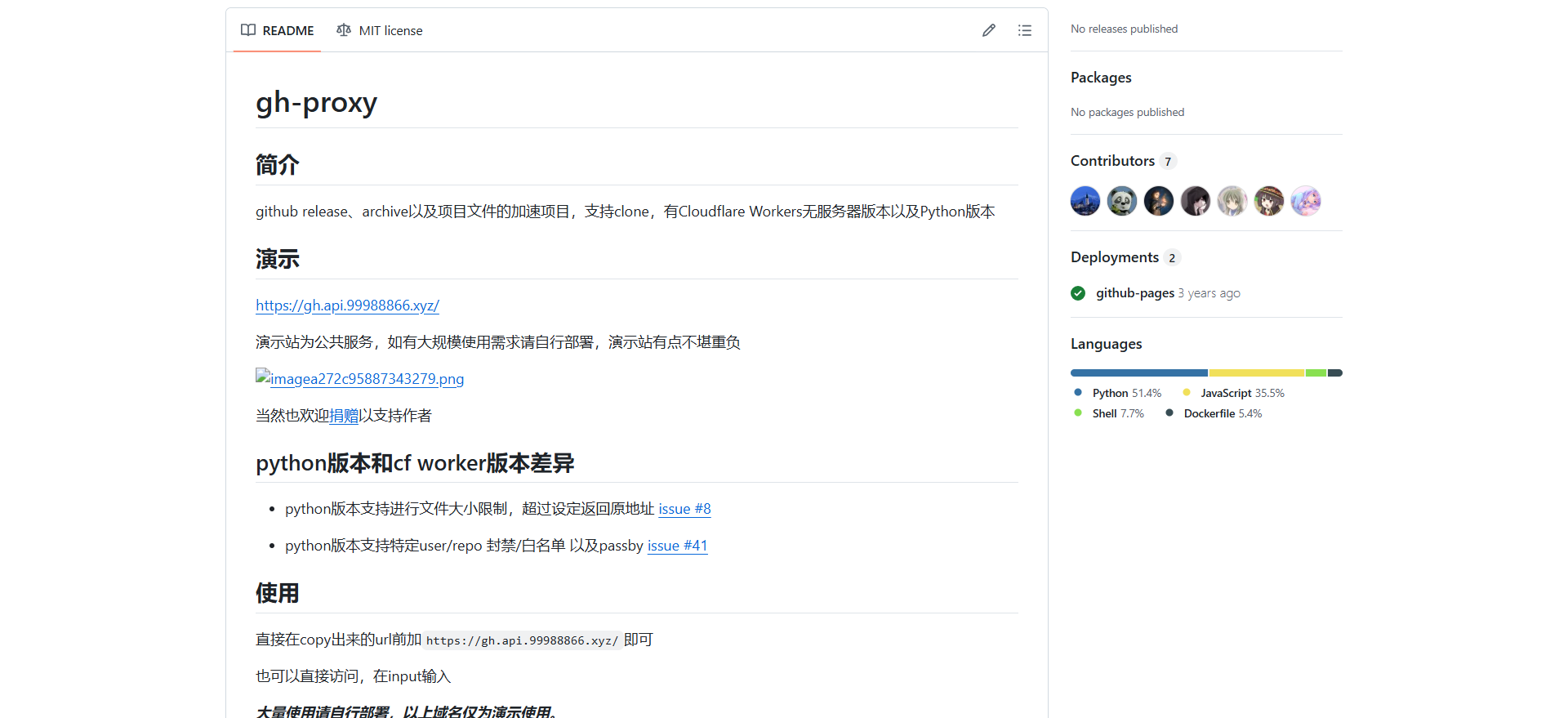Click the broken imagea272c95887343279.png image
Viewport: 1568px width, 718px height.
359,379
